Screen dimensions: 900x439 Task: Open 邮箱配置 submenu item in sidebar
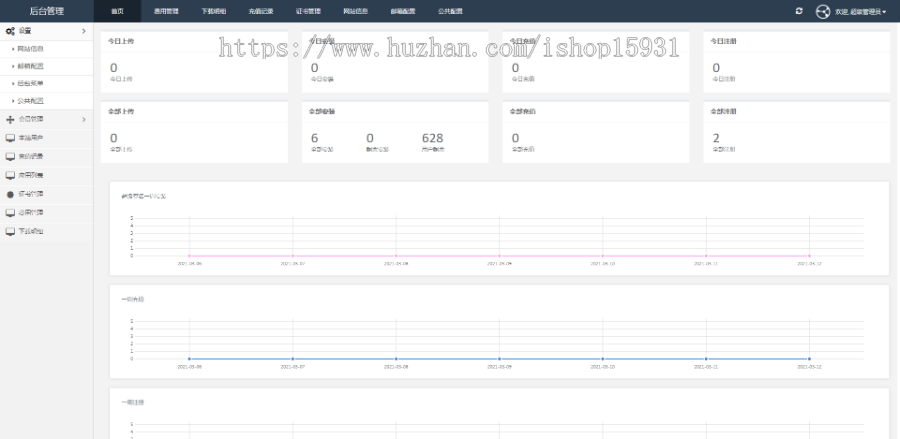tap(30, 66)
